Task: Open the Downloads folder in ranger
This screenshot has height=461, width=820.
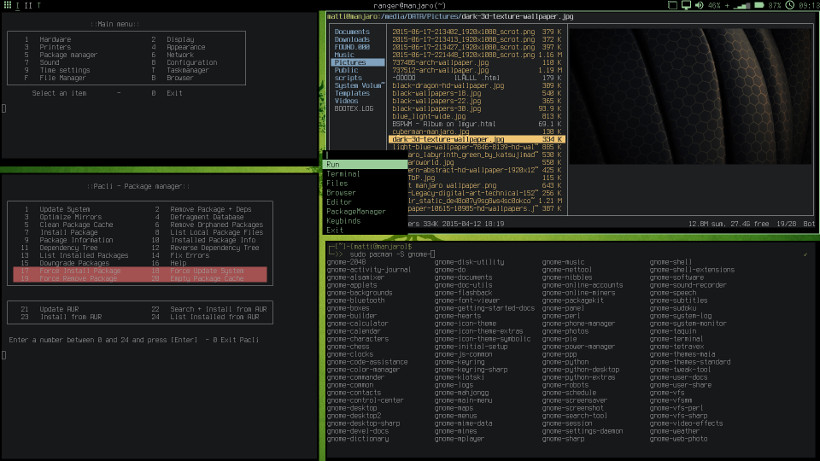Action: tap(353, 39)
